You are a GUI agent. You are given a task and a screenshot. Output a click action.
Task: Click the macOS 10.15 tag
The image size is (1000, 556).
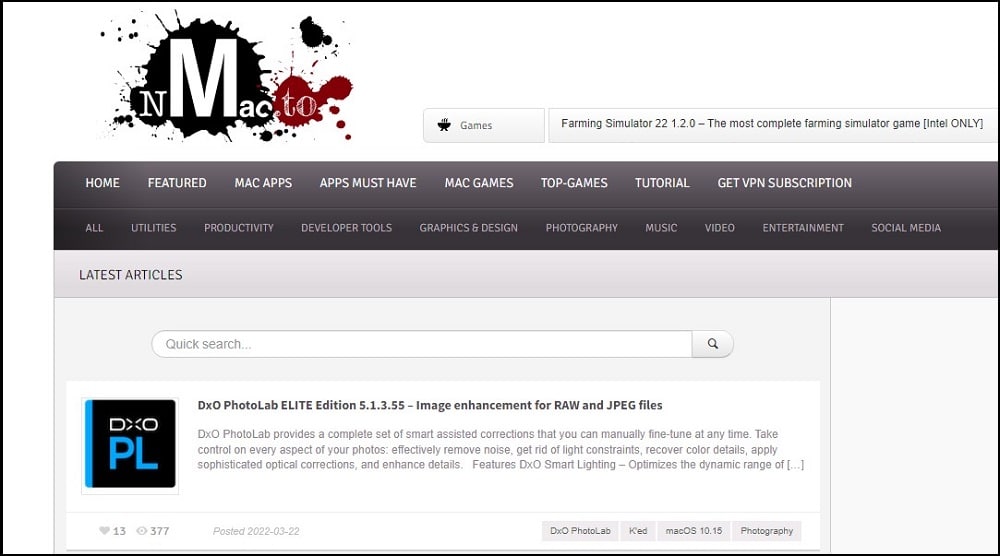(x=693, y=530)
